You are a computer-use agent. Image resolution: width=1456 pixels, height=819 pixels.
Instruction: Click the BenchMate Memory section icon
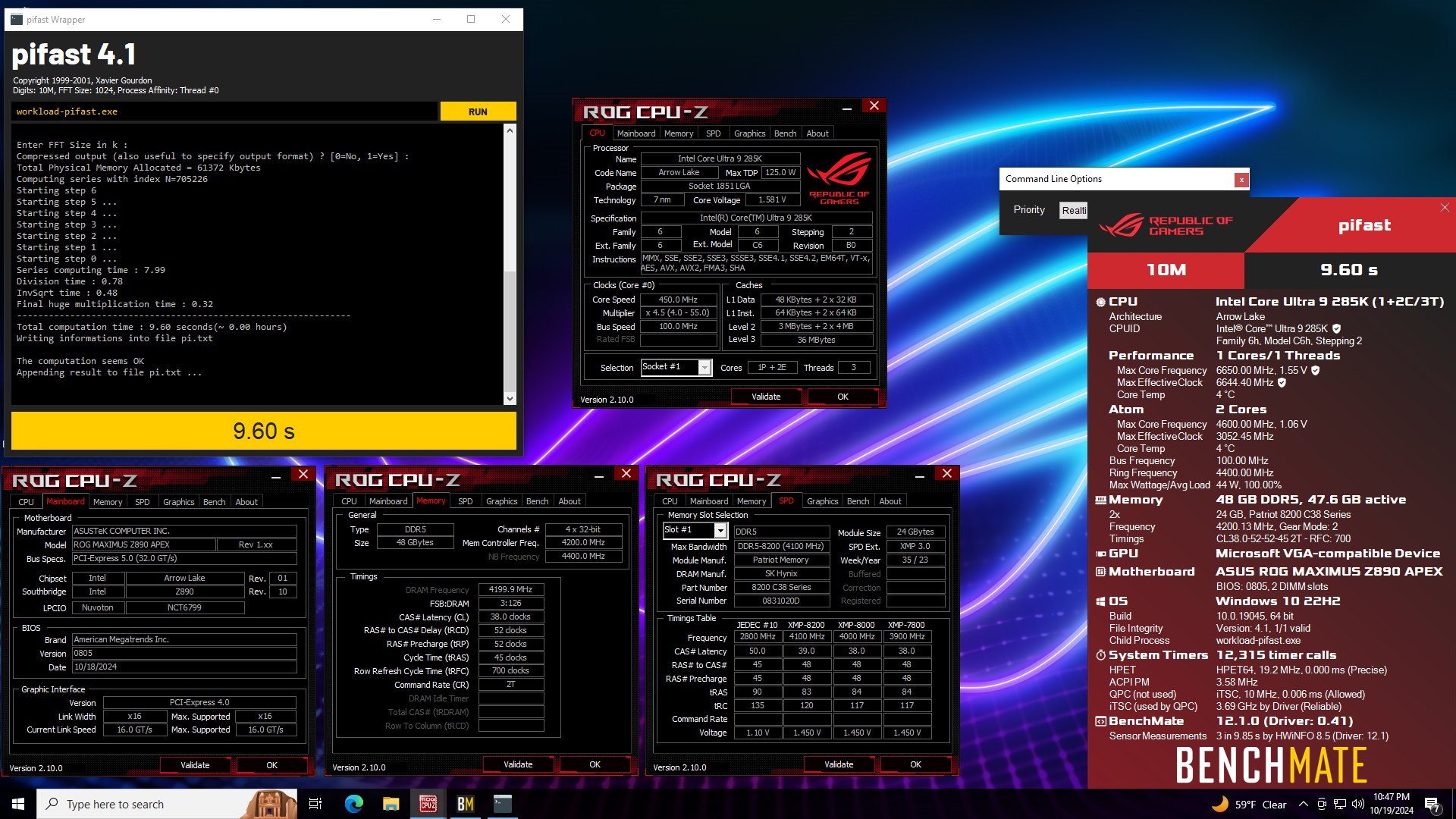[1100, 500]
